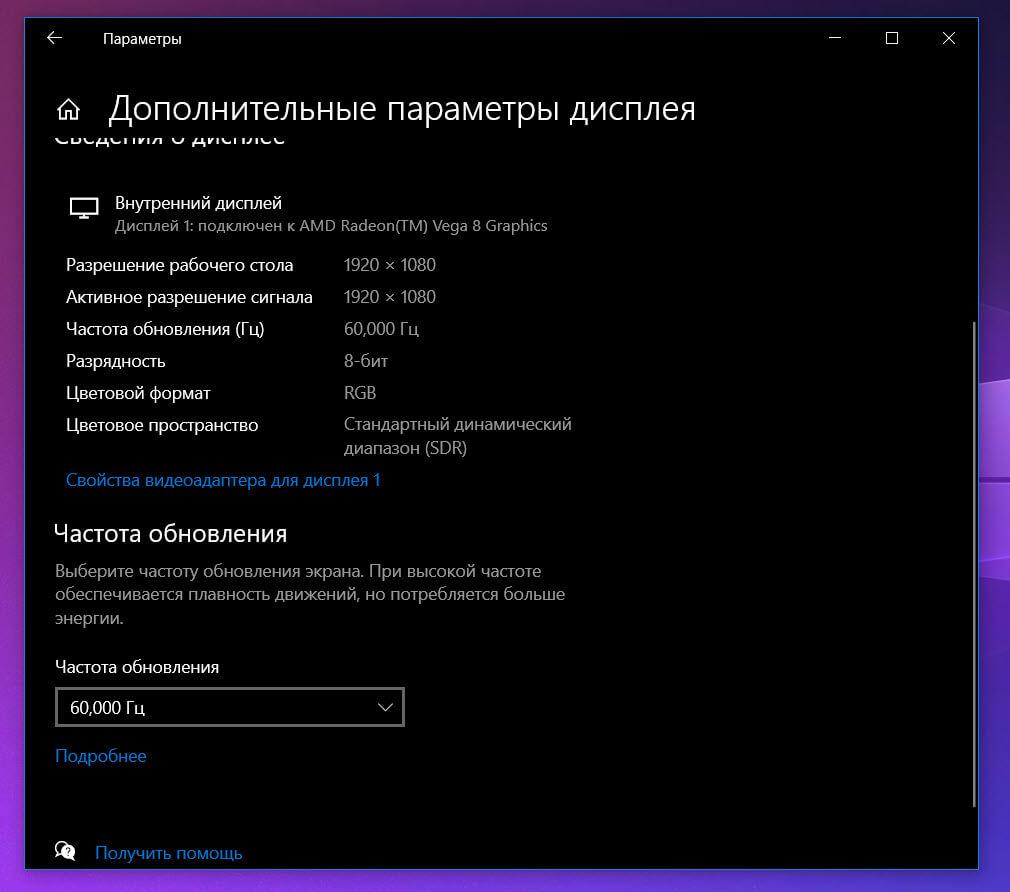Image resolution: width=1010 pixels, height=892 pixels.
Task: Click the Цветовой формат label
Action: pyautogui.click(x=138, y=393)
